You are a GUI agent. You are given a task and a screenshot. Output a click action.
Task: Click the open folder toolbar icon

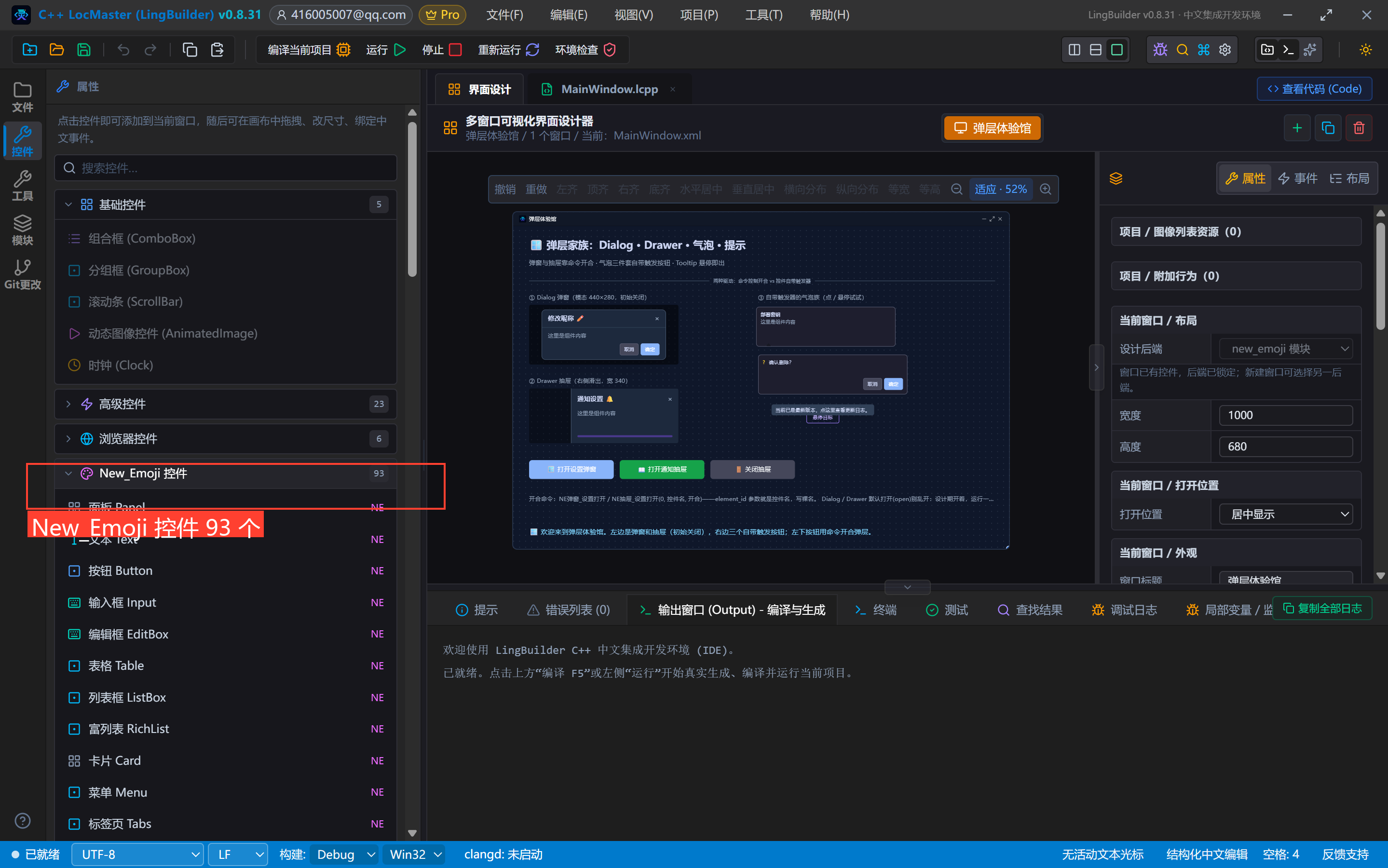(56, 50)
